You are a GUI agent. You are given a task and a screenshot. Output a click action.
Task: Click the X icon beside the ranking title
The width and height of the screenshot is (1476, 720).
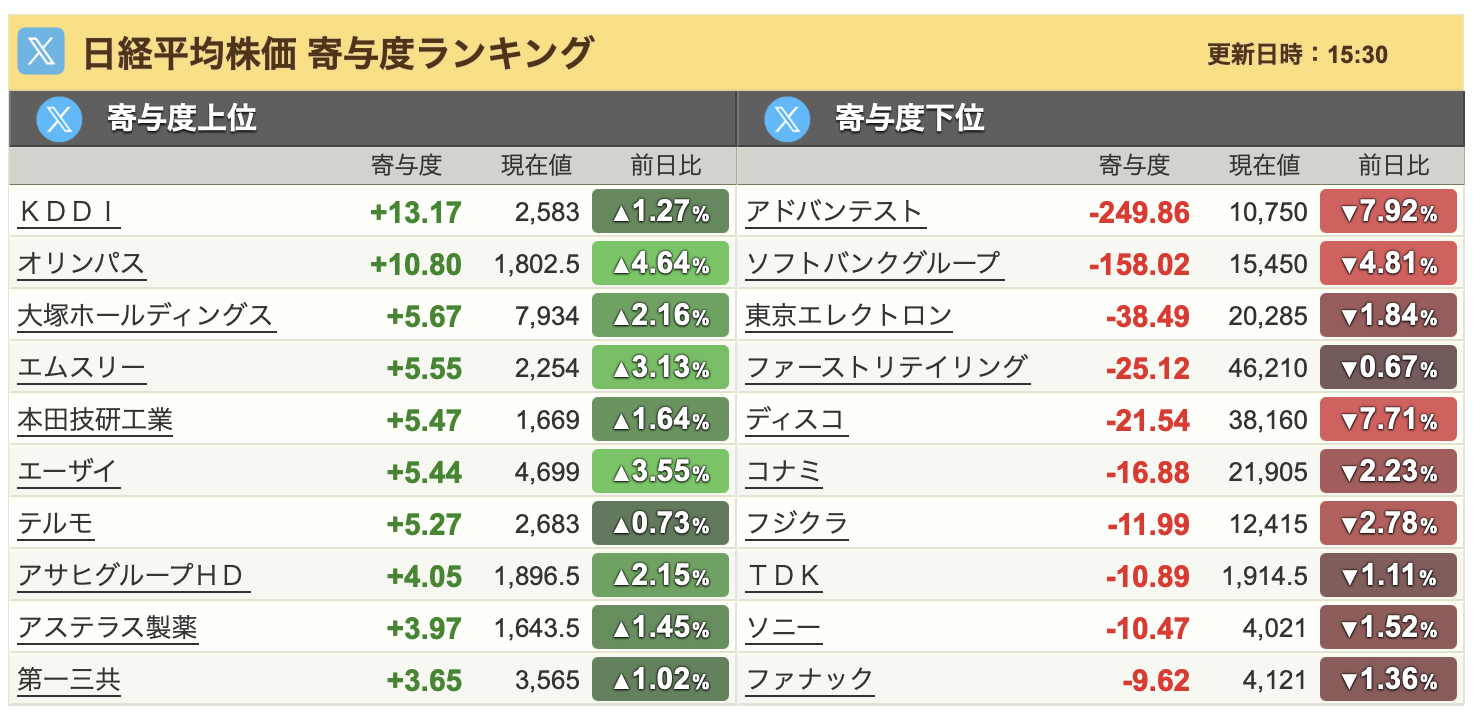(x=41, y=52)
